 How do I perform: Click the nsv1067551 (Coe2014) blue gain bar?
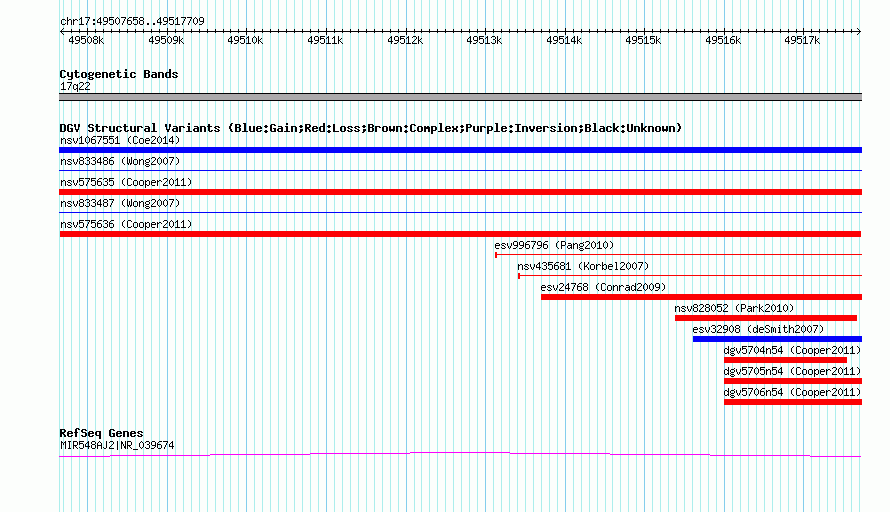[x=460, y=150]
